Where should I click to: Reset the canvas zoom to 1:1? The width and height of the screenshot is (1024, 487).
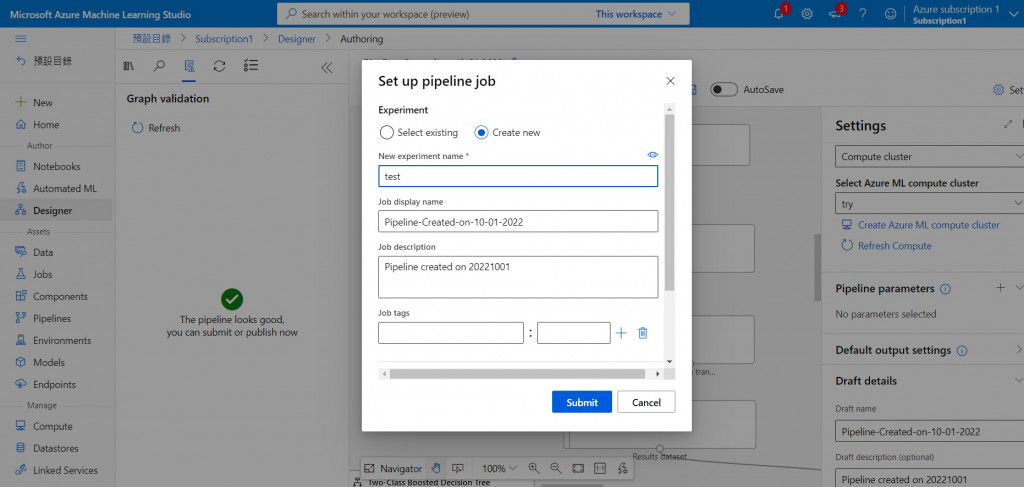pyautogui.click(x=600, y=468)
